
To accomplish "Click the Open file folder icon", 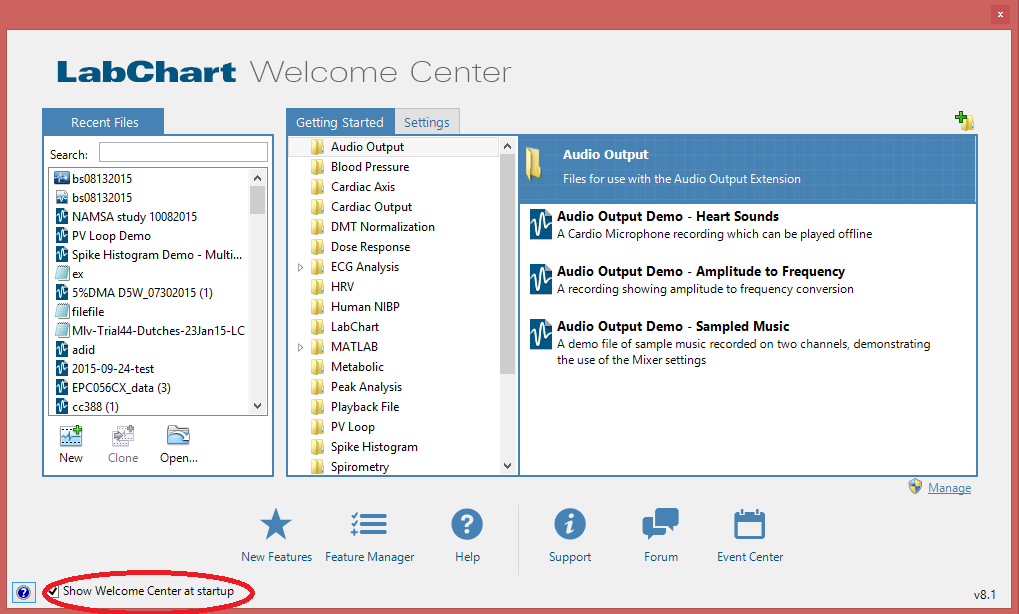I will (x=178, y=437).
